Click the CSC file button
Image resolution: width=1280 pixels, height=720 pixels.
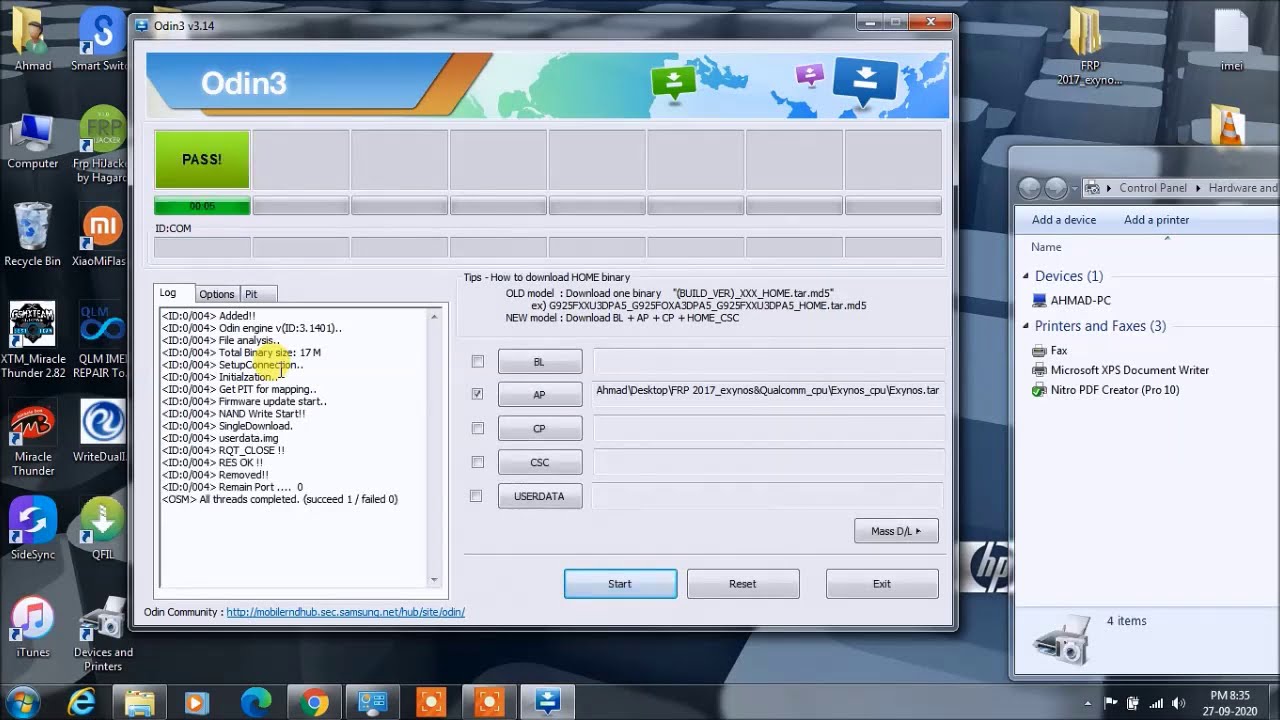pyautogui.click(x=540, y=462)
